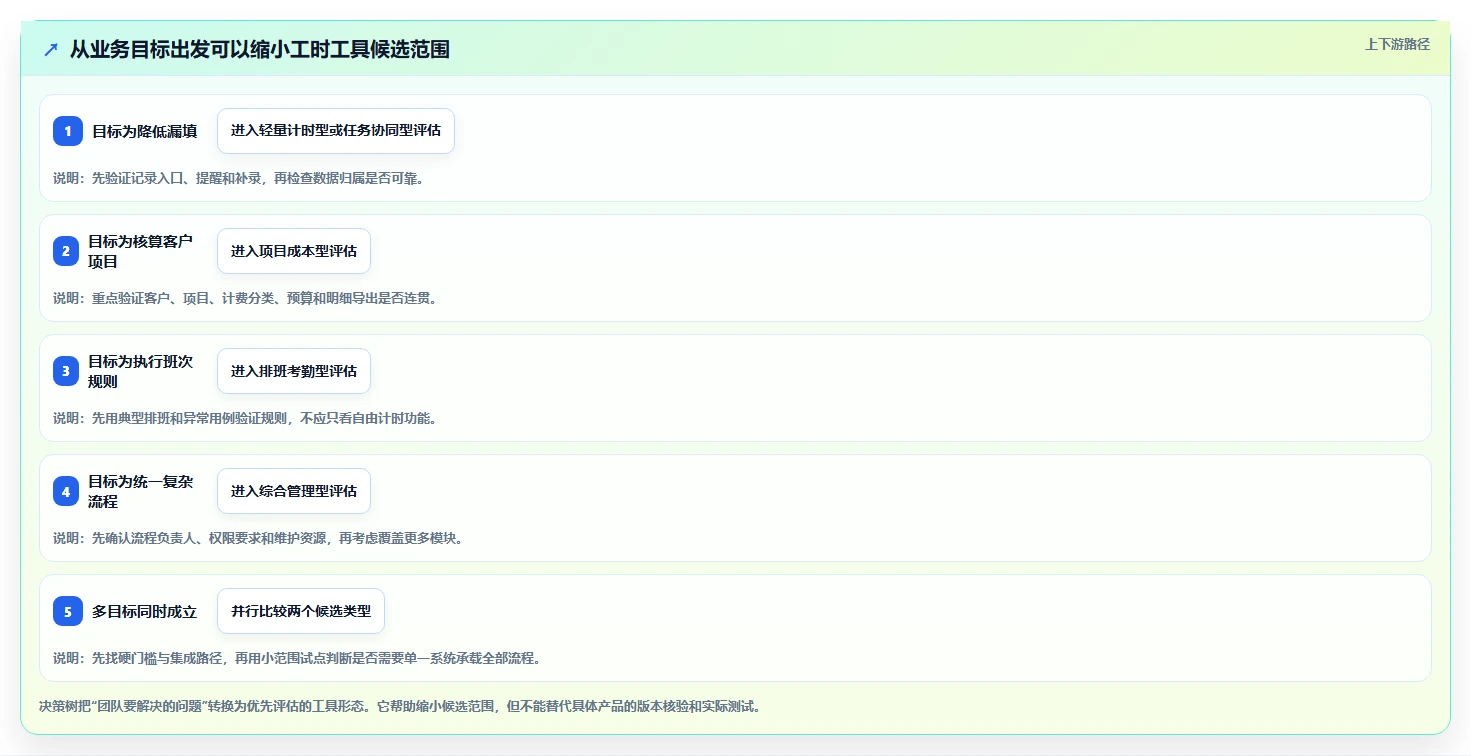Click the note starting 说明：先验证记录入口
Screen dimensions: 1471x756
[x=238, y=178]
